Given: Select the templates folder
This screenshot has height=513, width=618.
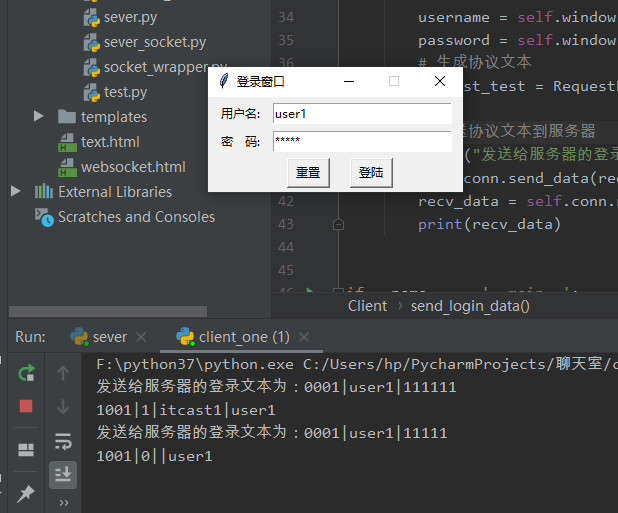Looking at the screenshot, I should click(x=114, y=117).
